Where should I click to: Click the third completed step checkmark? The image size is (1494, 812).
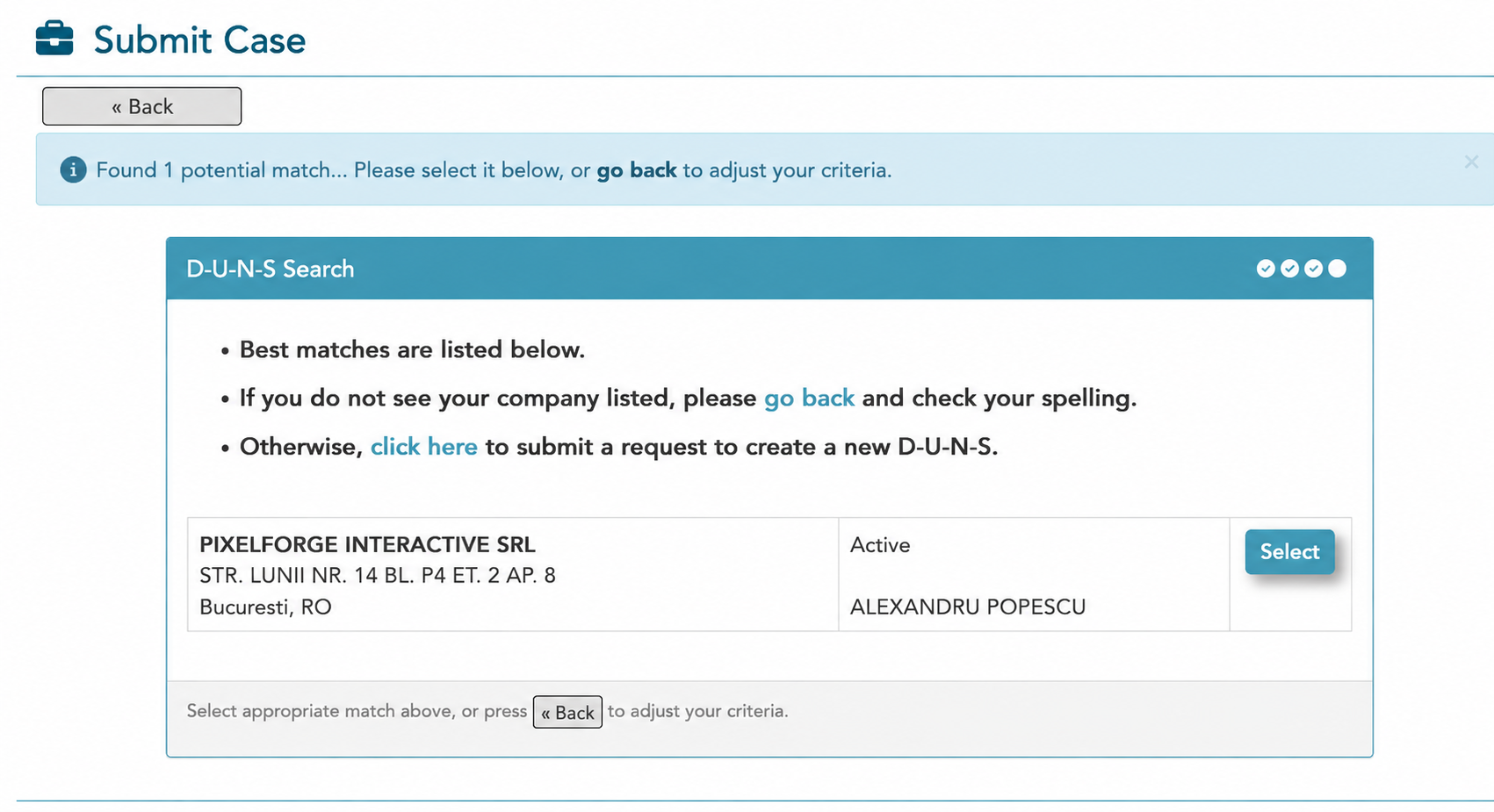pyautogui.click(x=1313, y=269)
